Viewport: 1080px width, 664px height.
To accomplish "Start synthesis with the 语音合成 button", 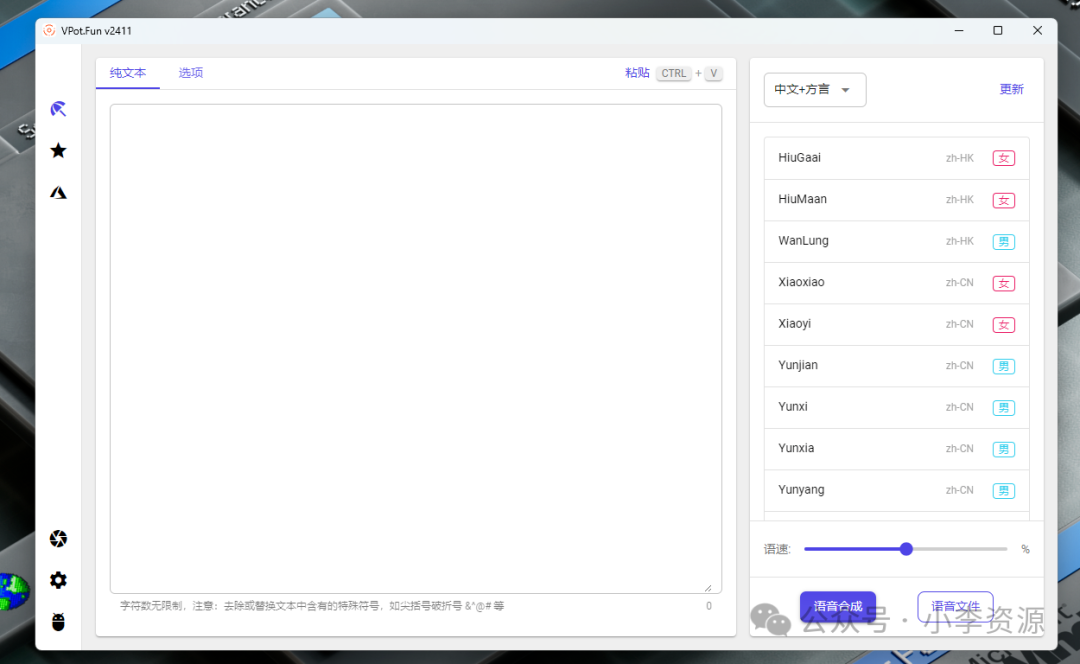I will (838, 606).
